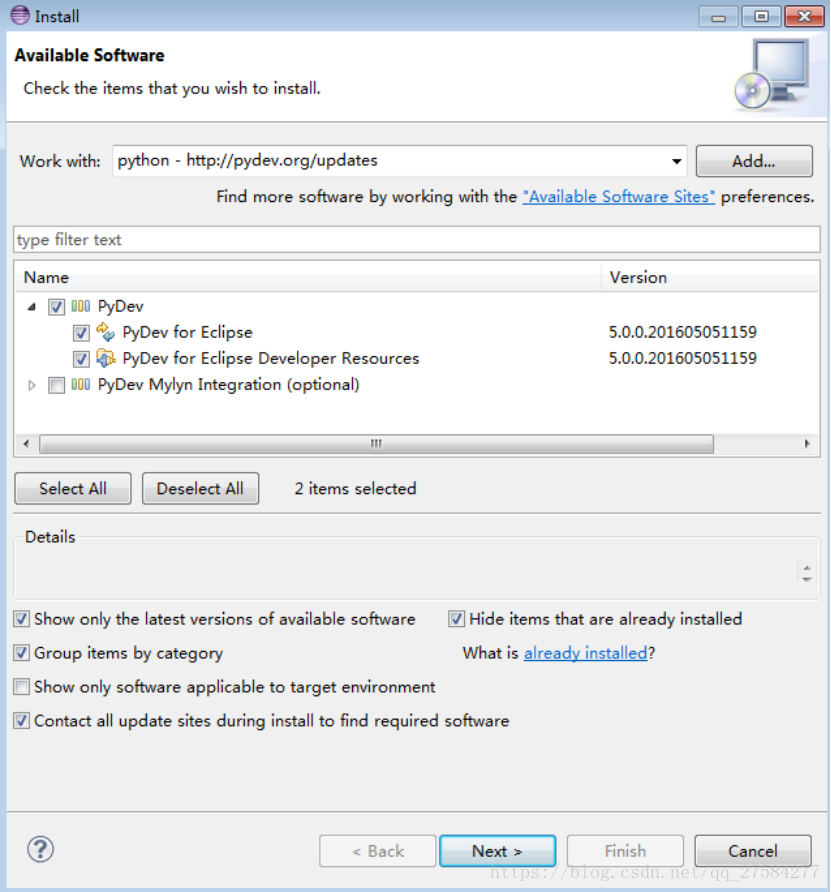Minimize the Install dialog window

tap(718, 17)
